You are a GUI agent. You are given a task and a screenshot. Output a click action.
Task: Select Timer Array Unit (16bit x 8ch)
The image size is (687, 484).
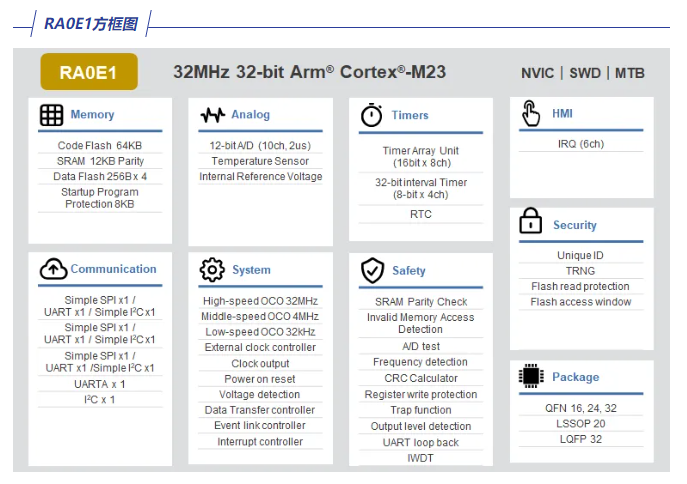(x=421, y=157)
